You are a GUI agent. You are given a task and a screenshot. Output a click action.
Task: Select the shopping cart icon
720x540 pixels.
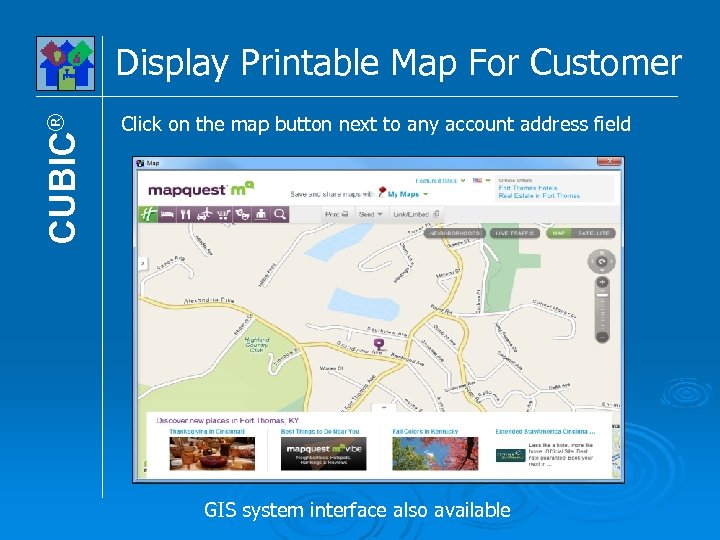click(x=223, y=214)
